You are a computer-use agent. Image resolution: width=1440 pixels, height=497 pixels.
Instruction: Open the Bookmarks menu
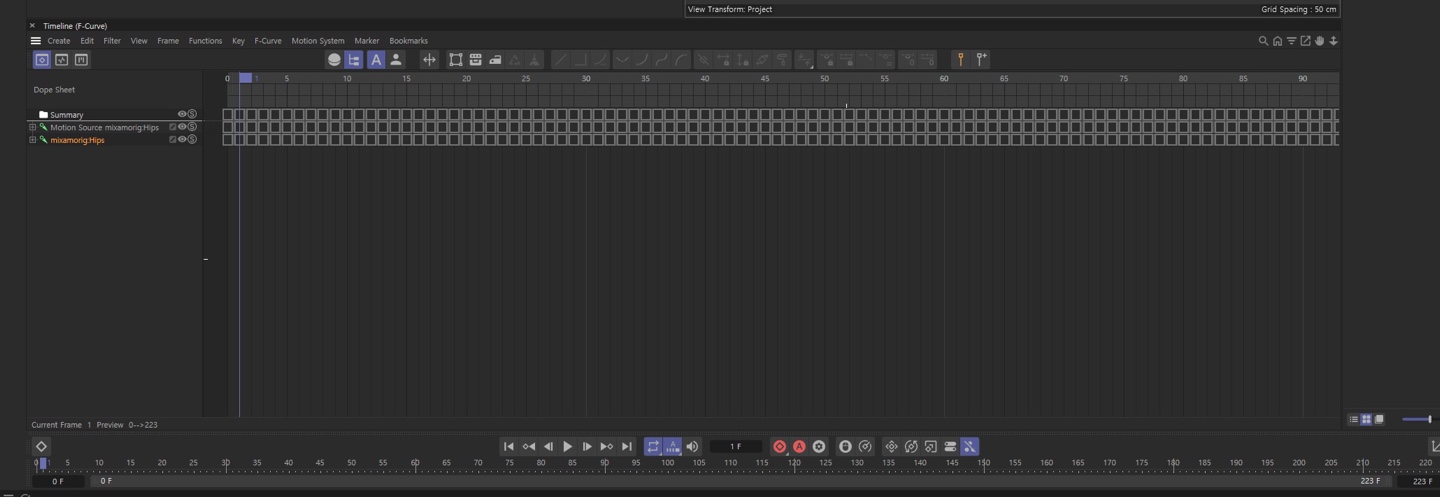(408, 41)
